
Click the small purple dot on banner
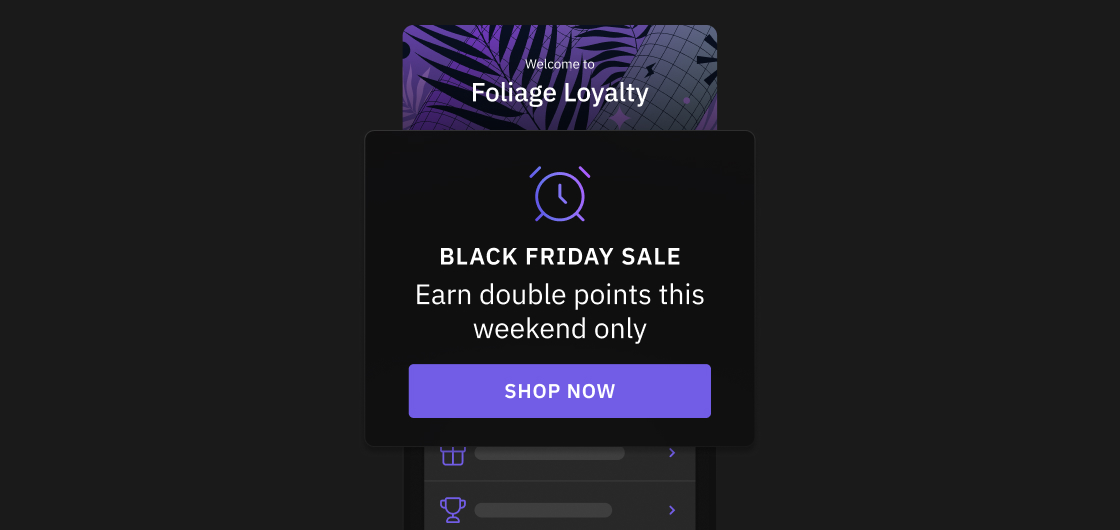(686, 101)
